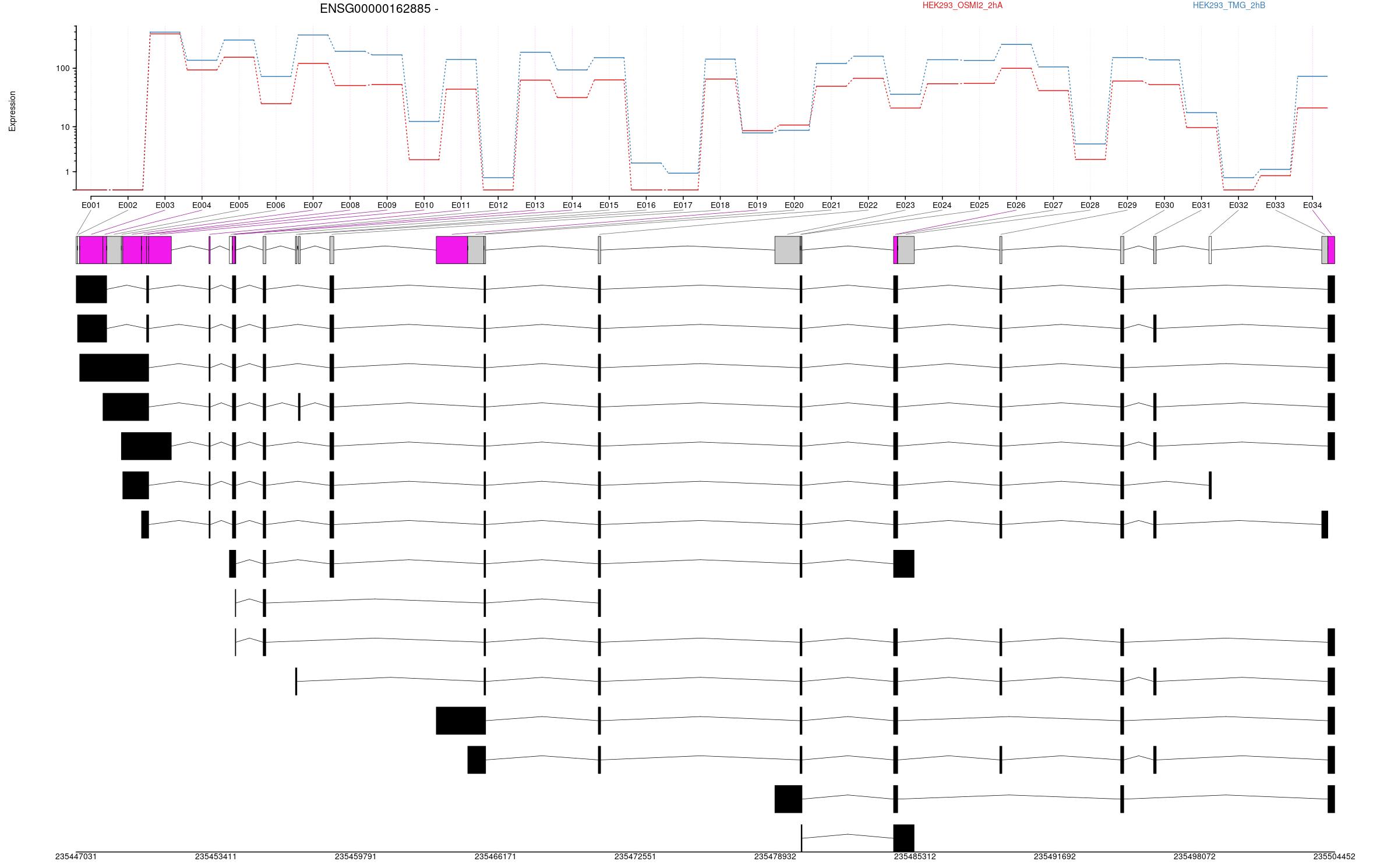Click exon label E005
This screenshot has width=1398, height=868.
[x=239, y=205]
